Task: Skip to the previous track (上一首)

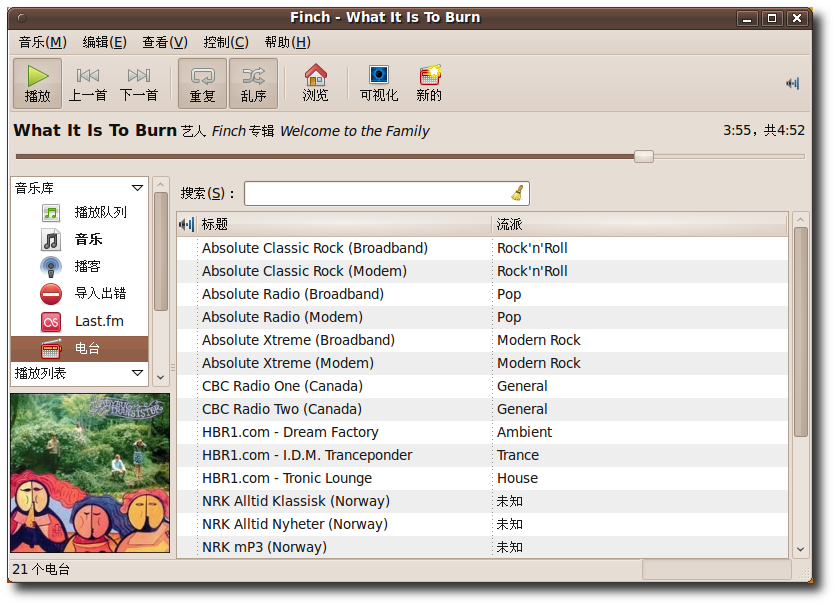Action: [88, 84]
